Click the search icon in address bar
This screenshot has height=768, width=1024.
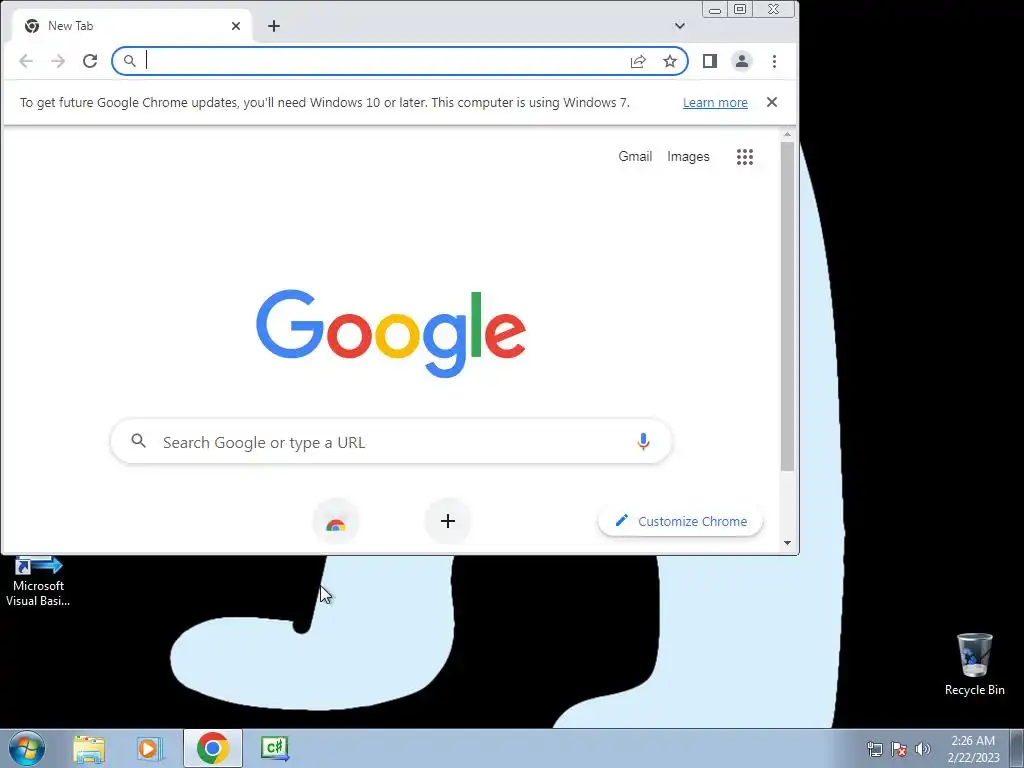click(130, 61)
